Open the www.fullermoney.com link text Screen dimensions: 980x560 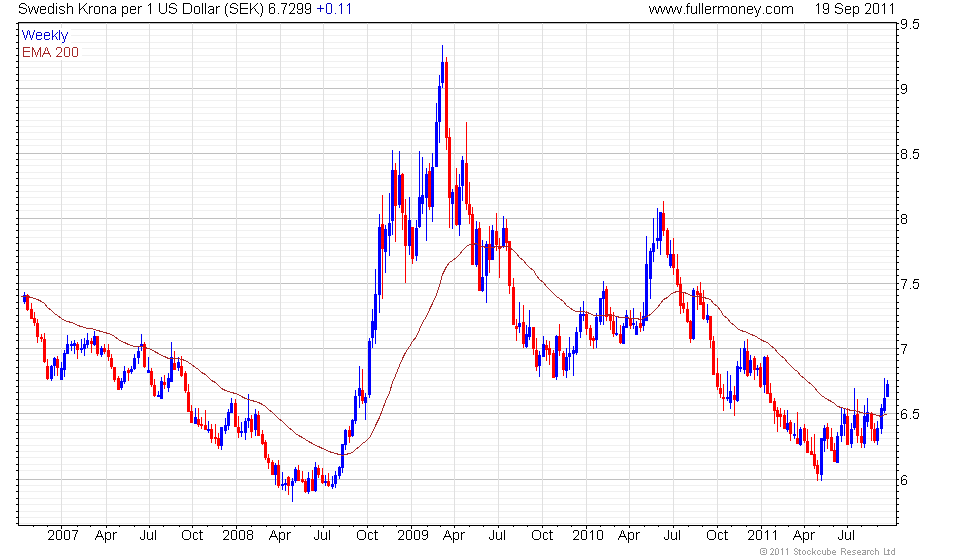[721, 9]
